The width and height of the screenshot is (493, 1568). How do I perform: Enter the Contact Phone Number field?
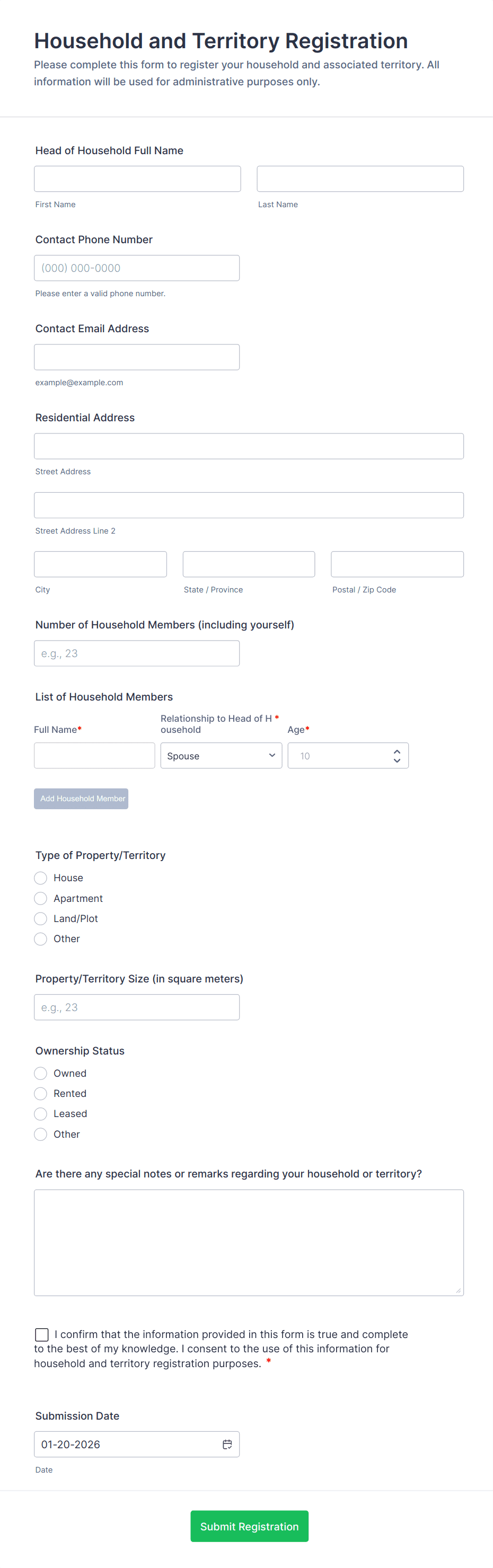137,268
